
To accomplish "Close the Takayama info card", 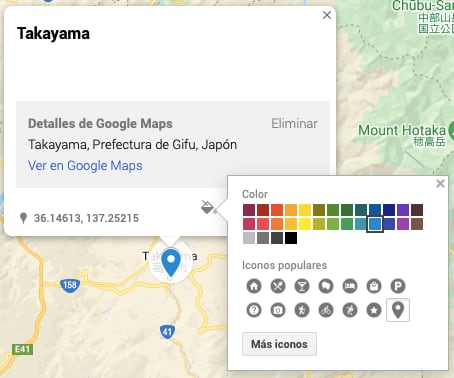I will point(327,15).
